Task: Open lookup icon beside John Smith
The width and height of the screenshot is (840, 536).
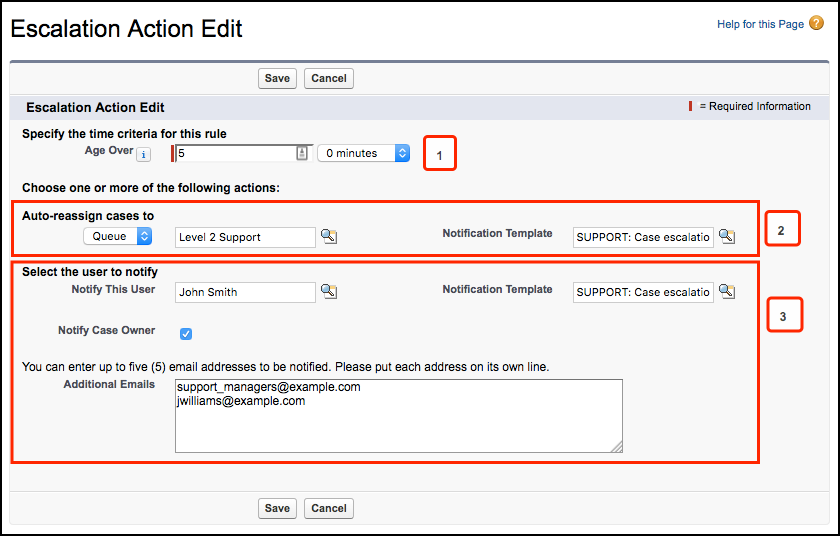Action: tap(329, 291)
